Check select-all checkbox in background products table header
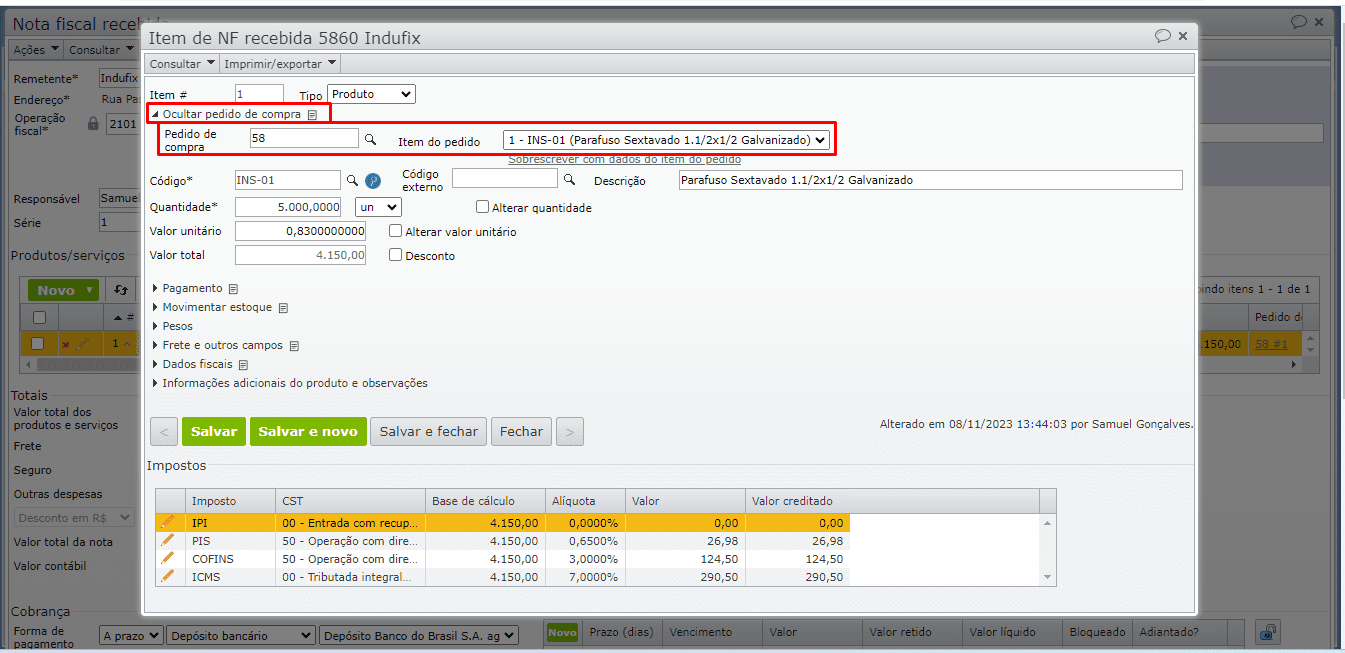Screen dimensions: 1345x653 [39, 317]
